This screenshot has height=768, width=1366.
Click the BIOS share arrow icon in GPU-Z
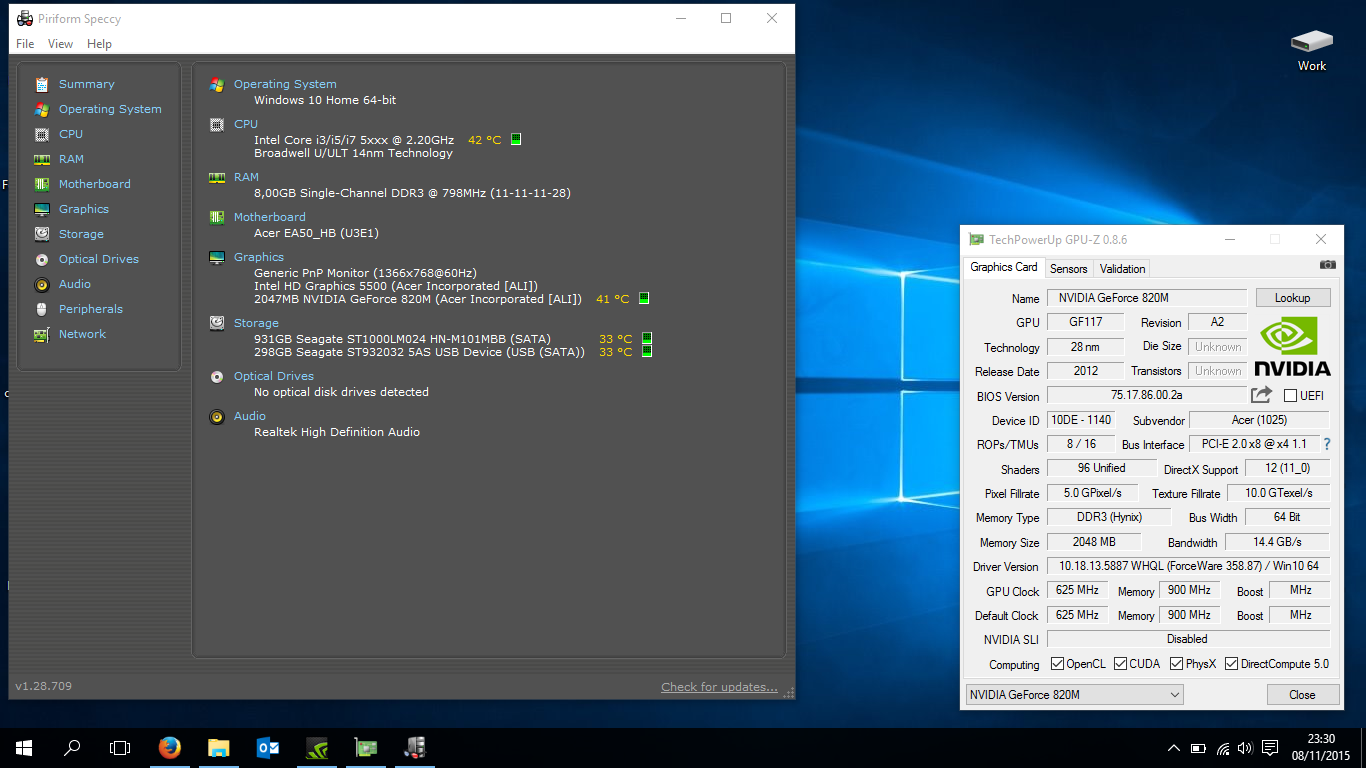(x=1261, y=395)
